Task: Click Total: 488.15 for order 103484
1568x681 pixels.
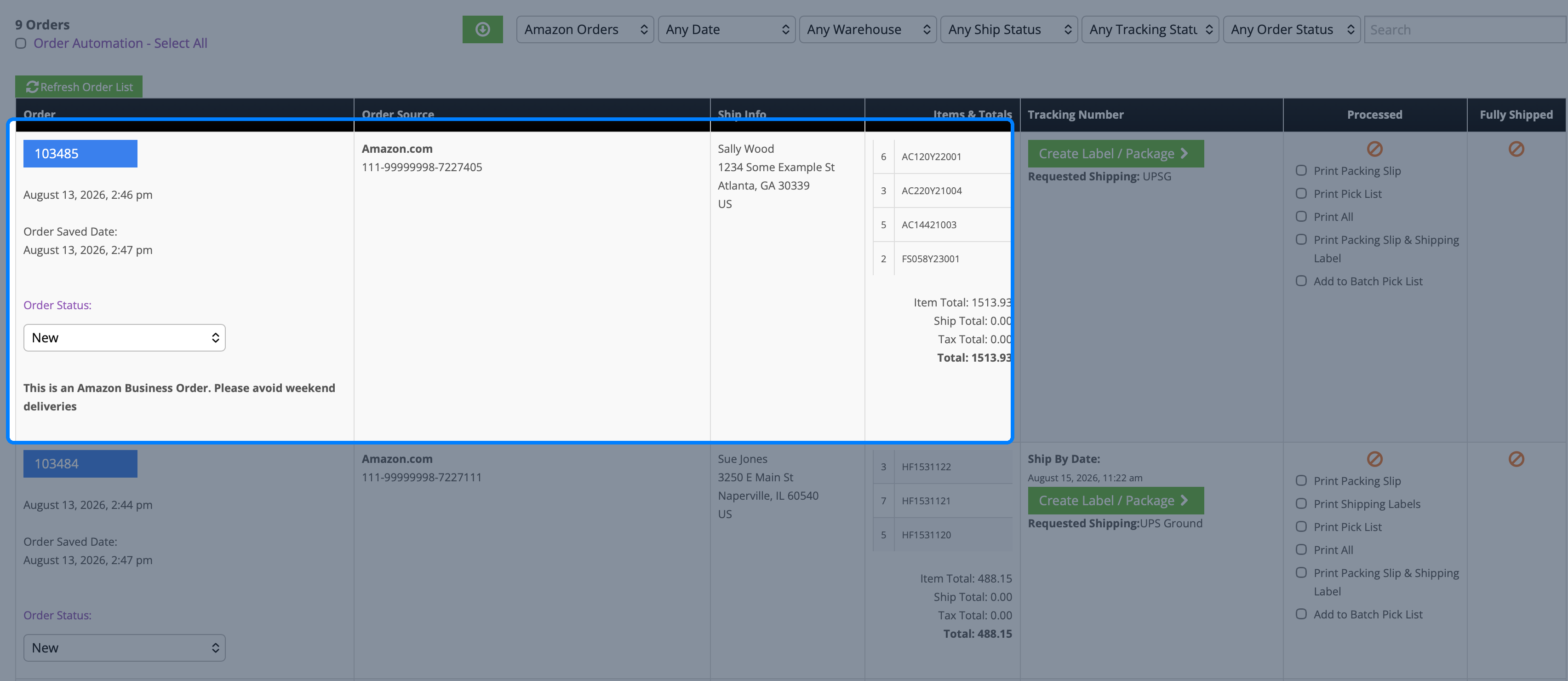Action: point(978,634)
